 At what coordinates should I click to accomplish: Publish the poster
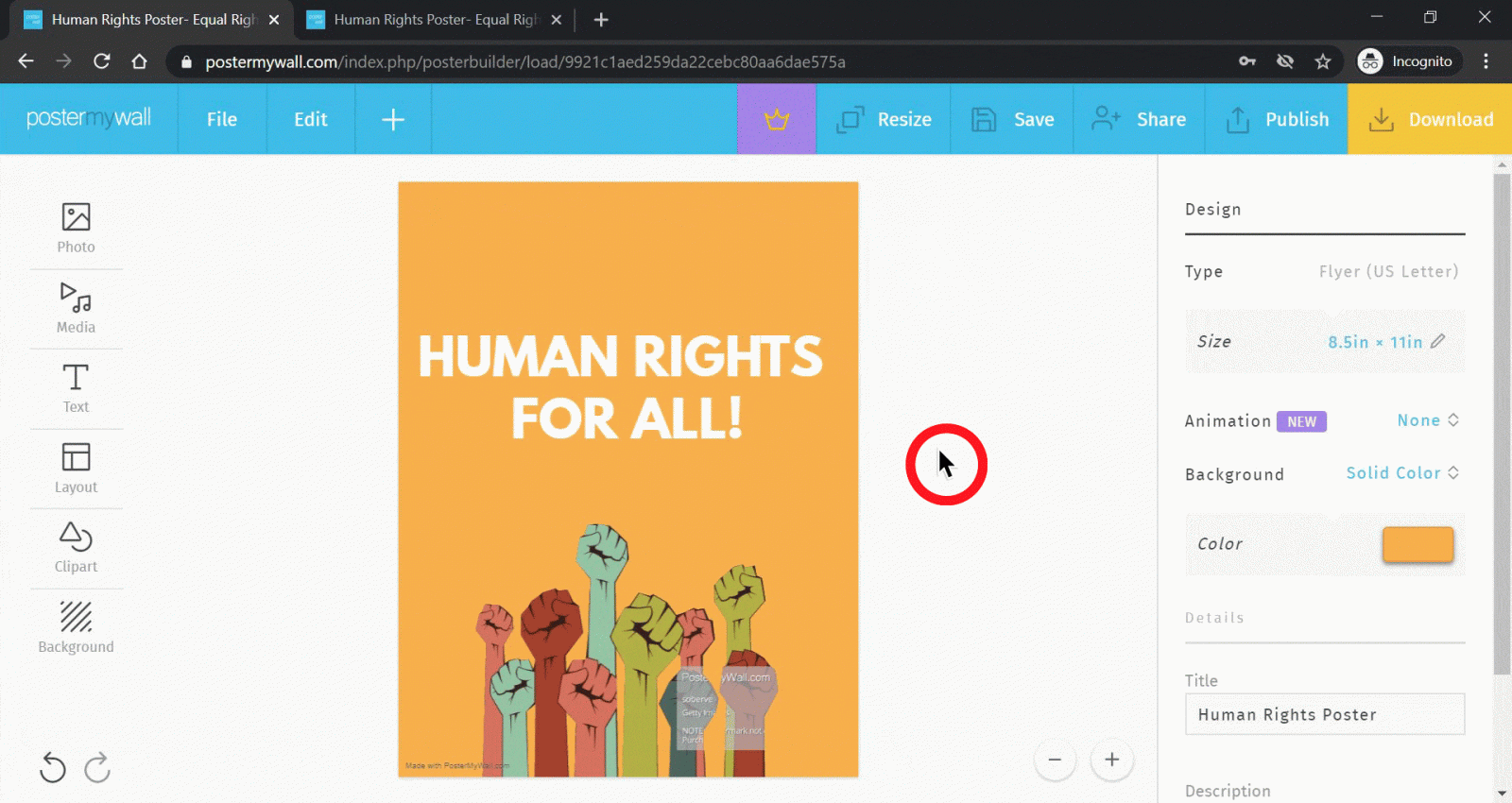click(1277, 119)
